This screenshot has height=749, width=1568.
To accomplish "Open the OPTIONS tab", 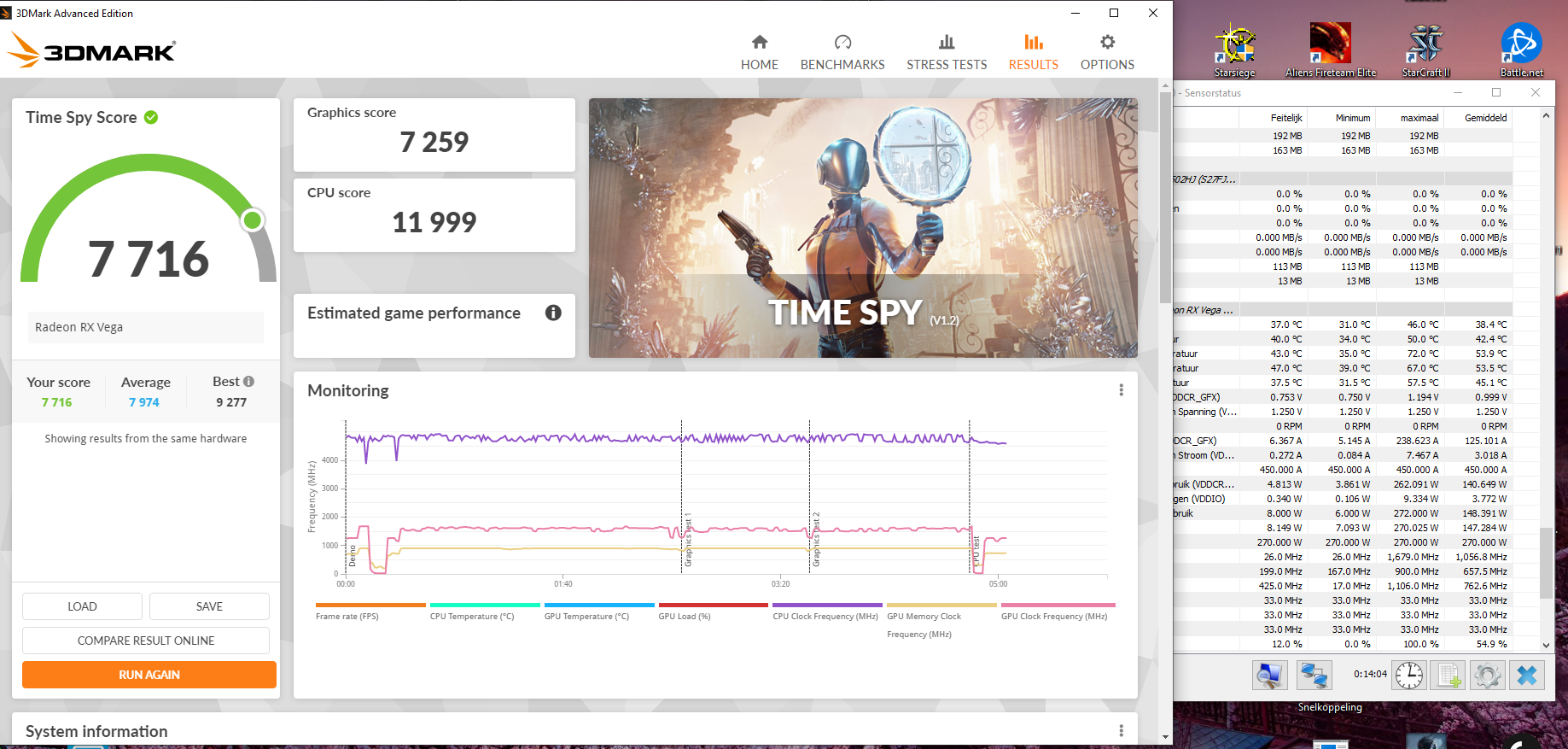I will (x=1107, y=53).
